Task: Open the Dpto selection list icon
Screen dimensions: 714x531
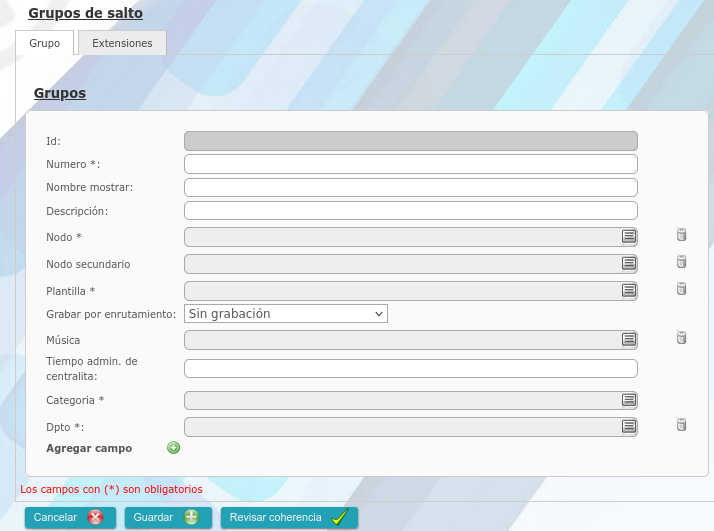Action: (629, 426)
